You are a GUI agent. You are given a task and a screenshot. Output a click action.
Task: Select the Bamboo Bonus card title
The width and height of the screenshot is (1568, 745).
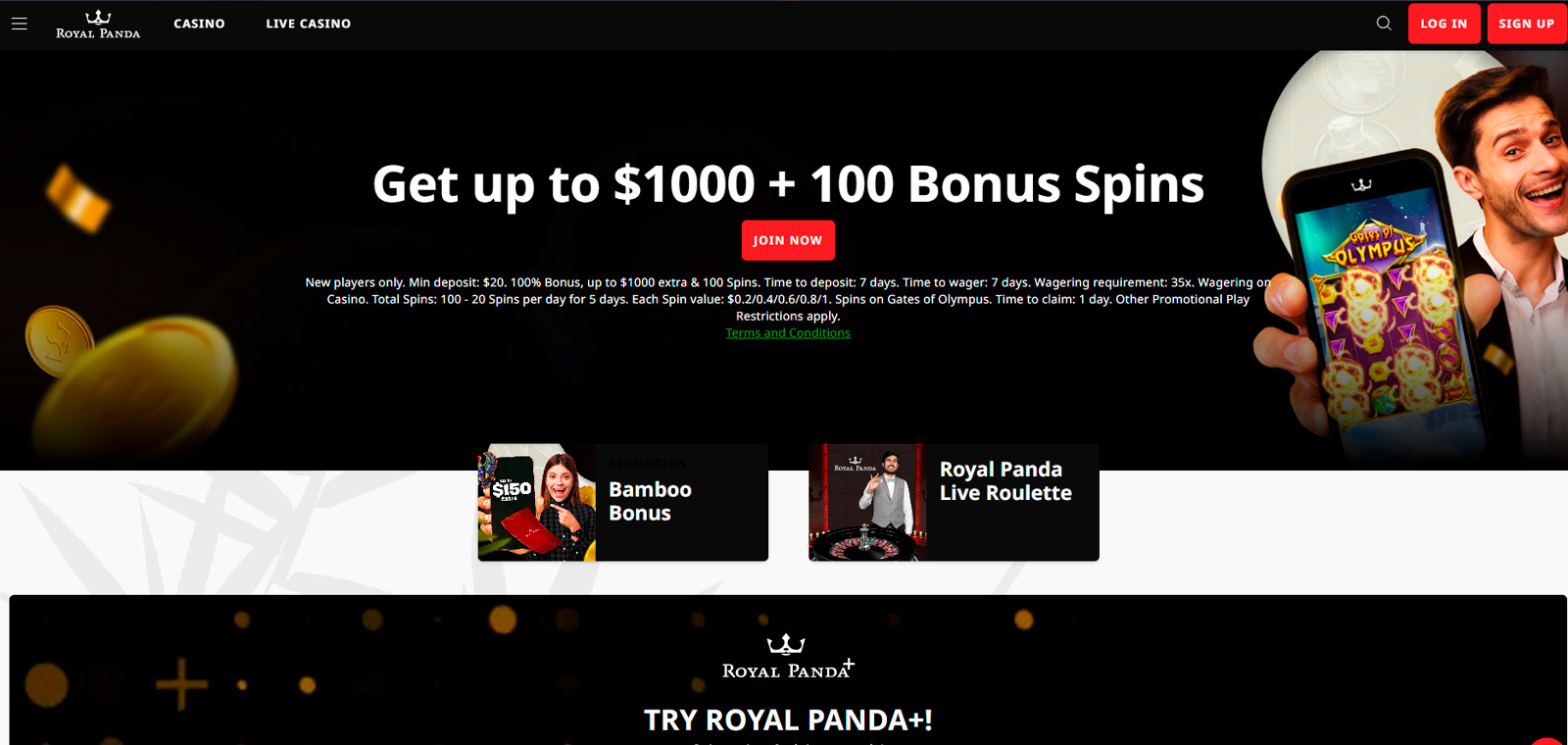(x=650, y=501)
